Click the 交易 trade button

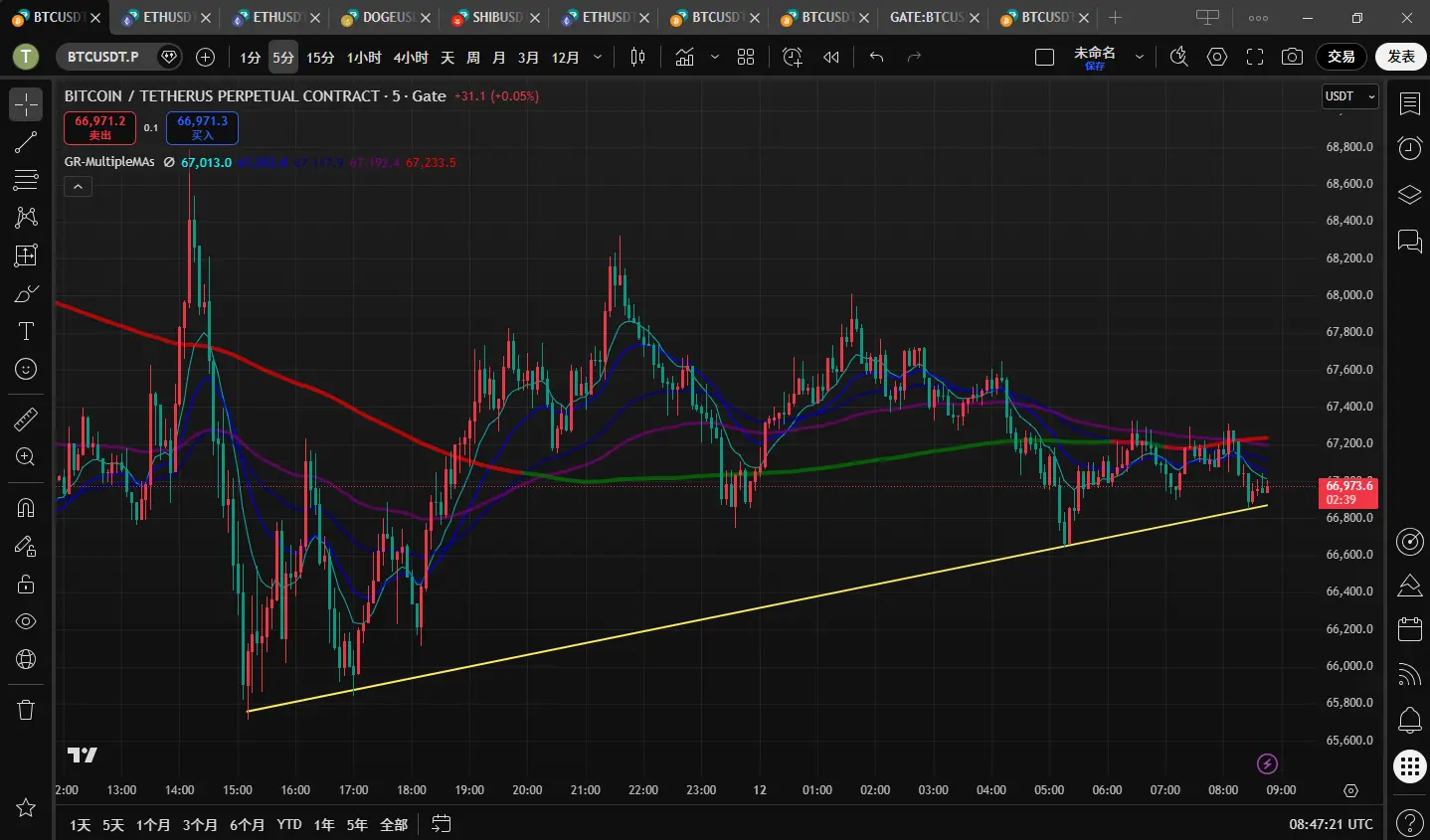coord(1341,57)
